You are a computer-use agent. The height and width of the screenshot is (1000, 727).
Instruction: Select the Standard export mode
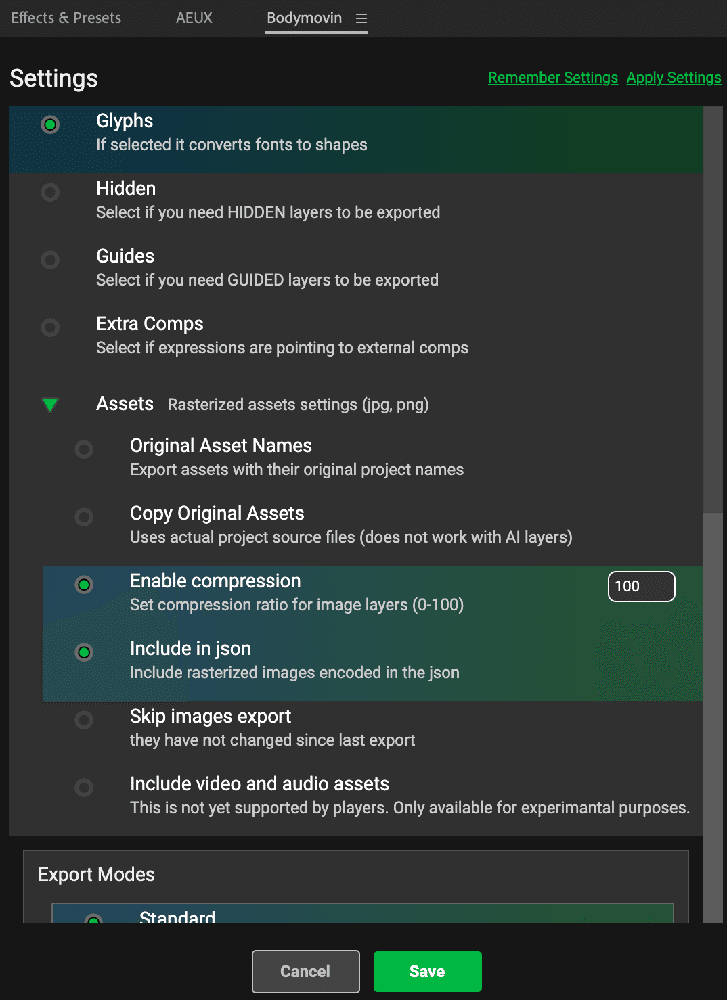tap(93, 919)
